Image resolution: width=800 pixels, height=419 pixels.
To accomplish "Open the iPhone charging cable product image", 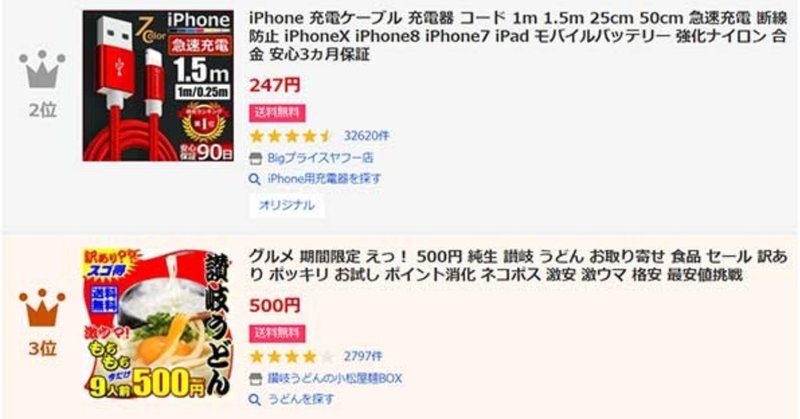I will coord(158,86).
